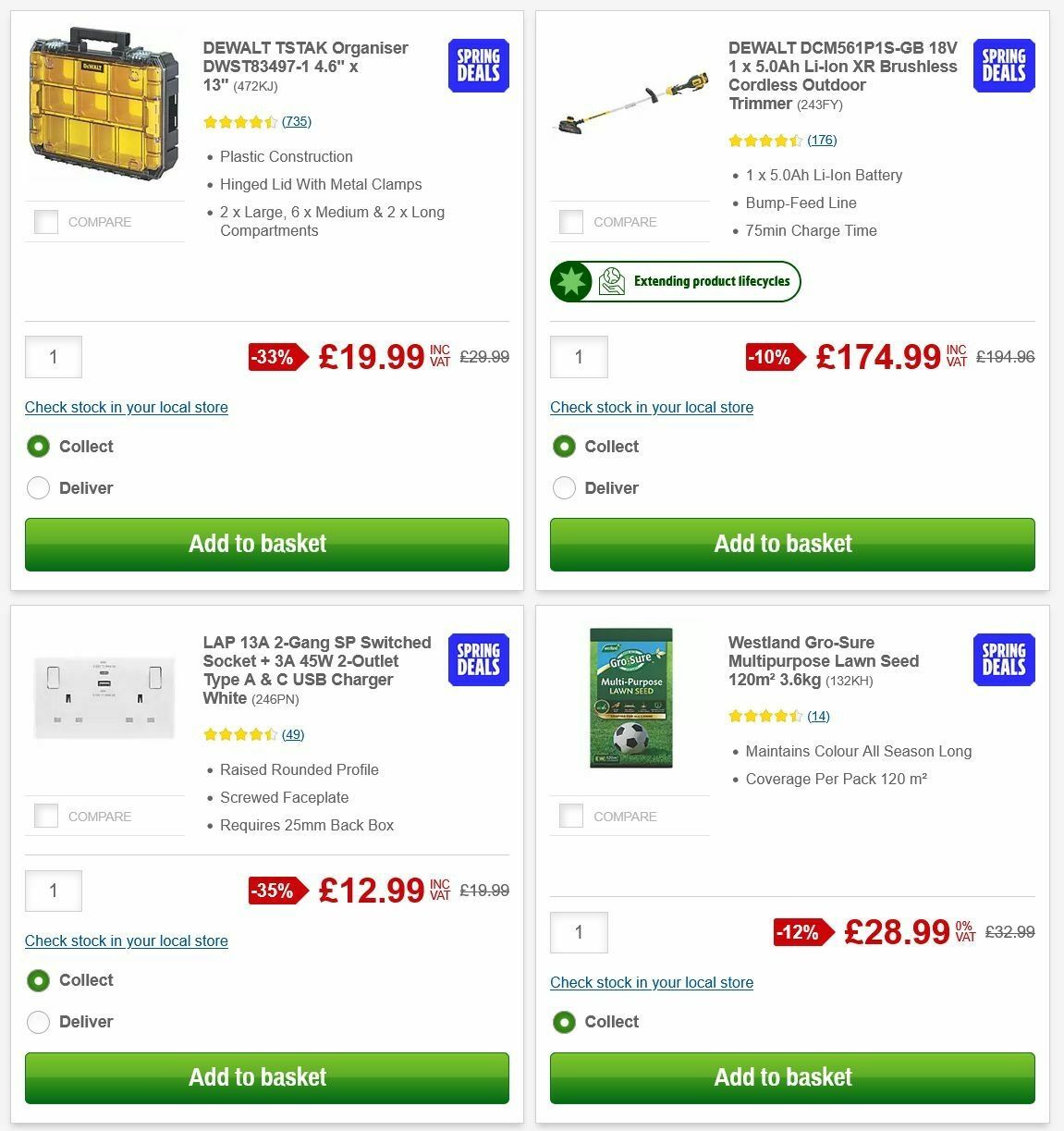Click the Gro-Sure lawn seed product image
Screen dimensions: 1064x1131
[x=630, y=698]
